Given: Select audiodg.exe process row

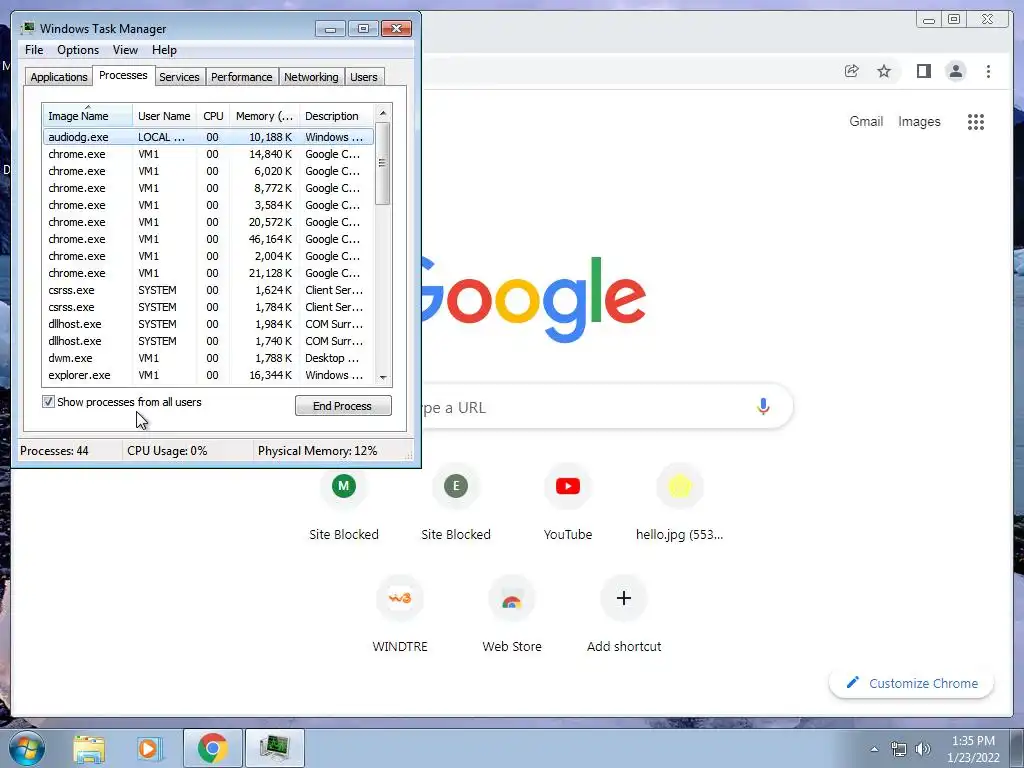Looking at the screenshot, I should tap(208, 137).
